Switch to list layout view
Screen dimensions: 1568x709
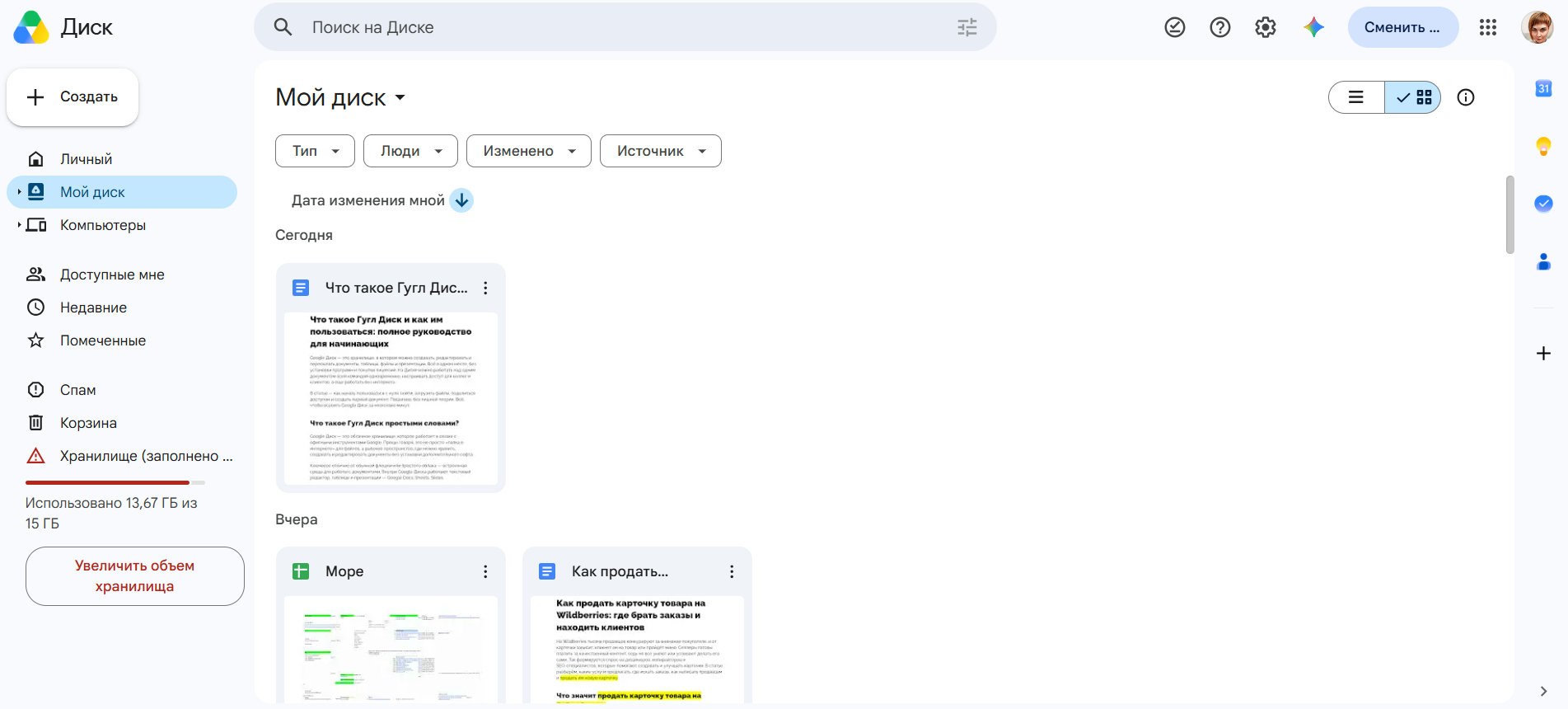point(1356,97)
